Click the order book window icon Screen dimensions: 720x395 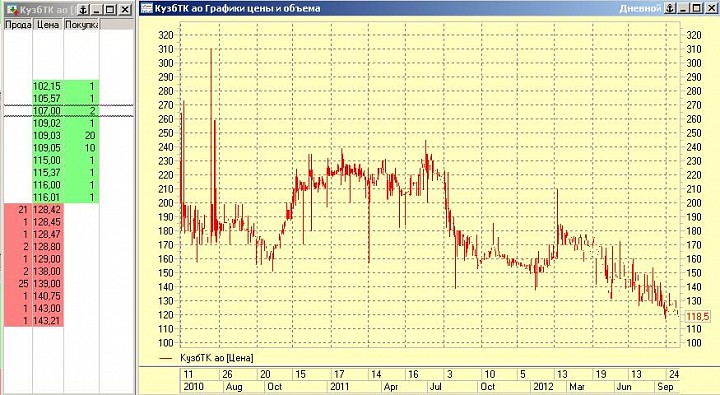pyautogui.click(x=12, y=10)
